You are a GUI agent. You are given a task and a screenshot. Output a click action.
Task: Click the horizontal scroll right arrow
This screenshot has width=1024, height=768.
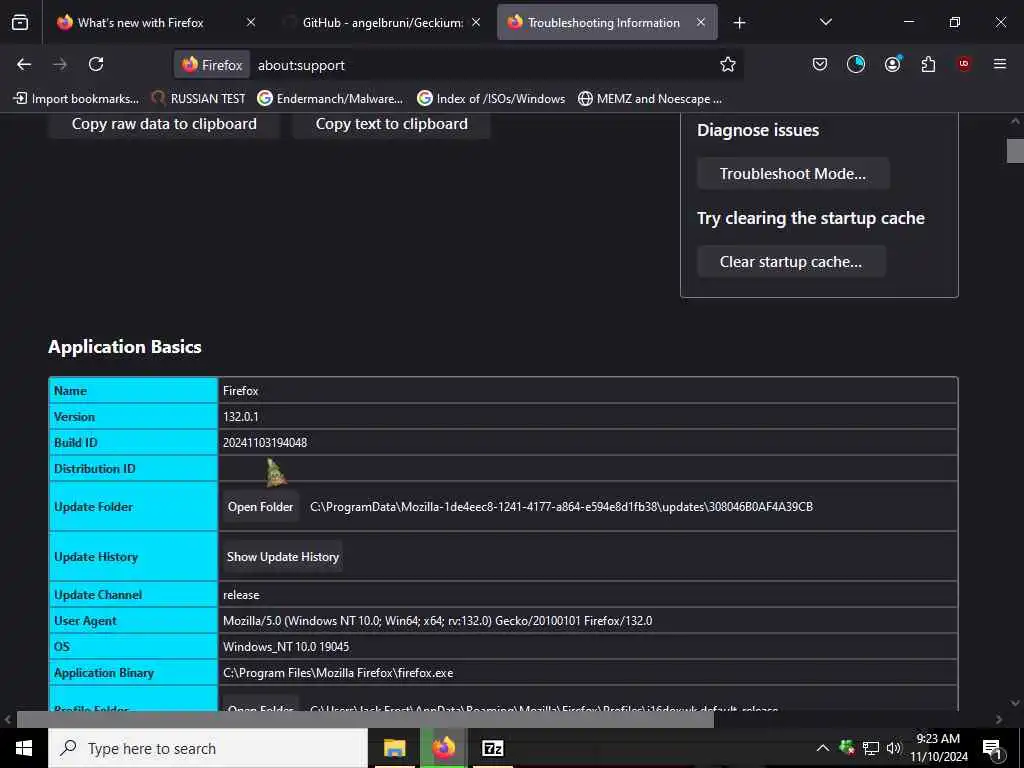[x=999, y=720]
